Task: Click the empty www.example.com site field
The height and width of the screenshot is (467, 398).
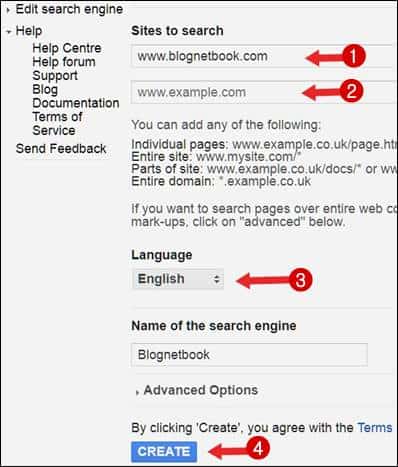Action: [x=263, y=92]
